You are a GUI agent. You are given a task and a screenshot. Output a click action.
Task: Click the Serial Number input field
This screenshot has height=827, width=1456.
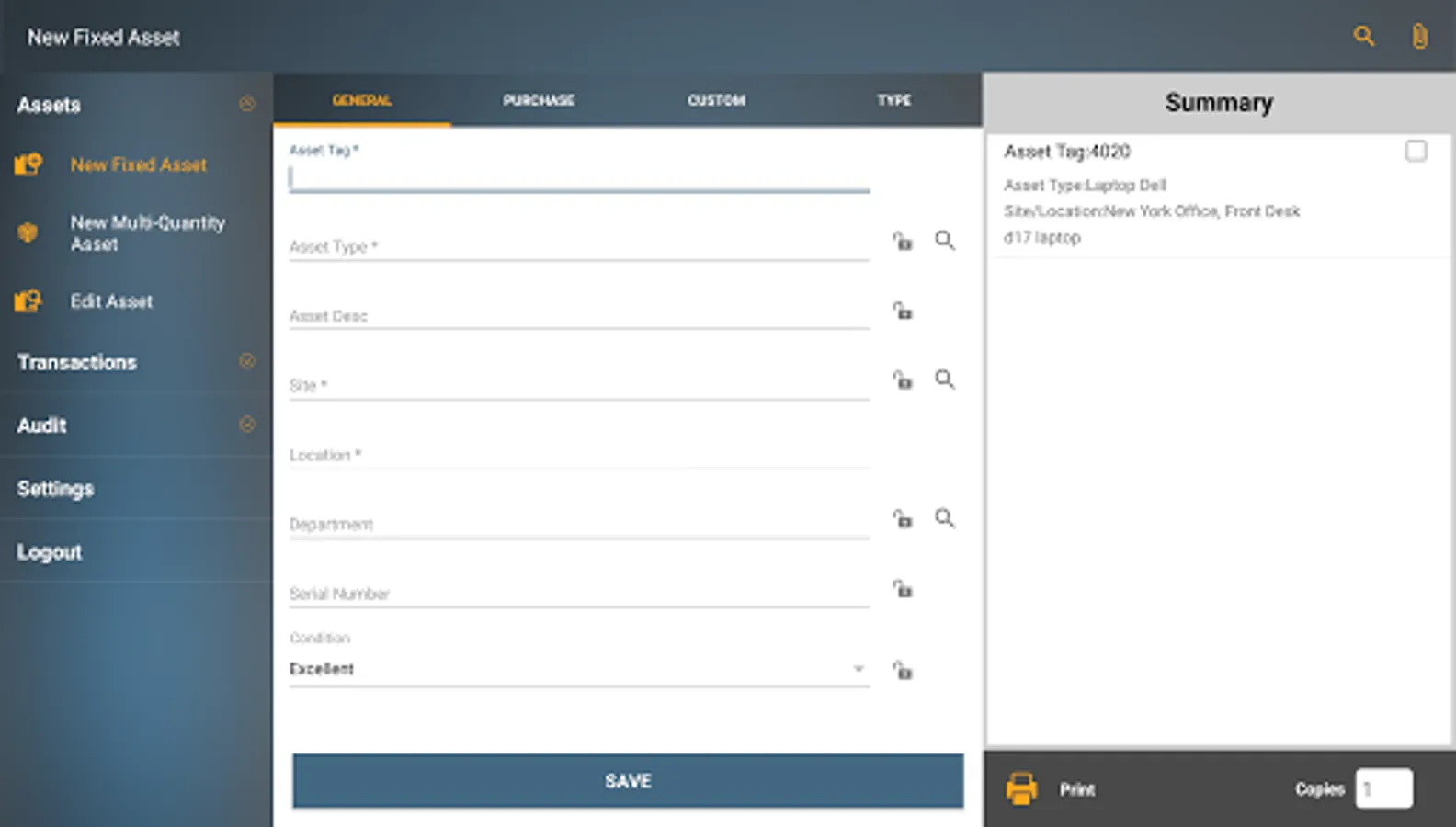[x=579, y=593]
